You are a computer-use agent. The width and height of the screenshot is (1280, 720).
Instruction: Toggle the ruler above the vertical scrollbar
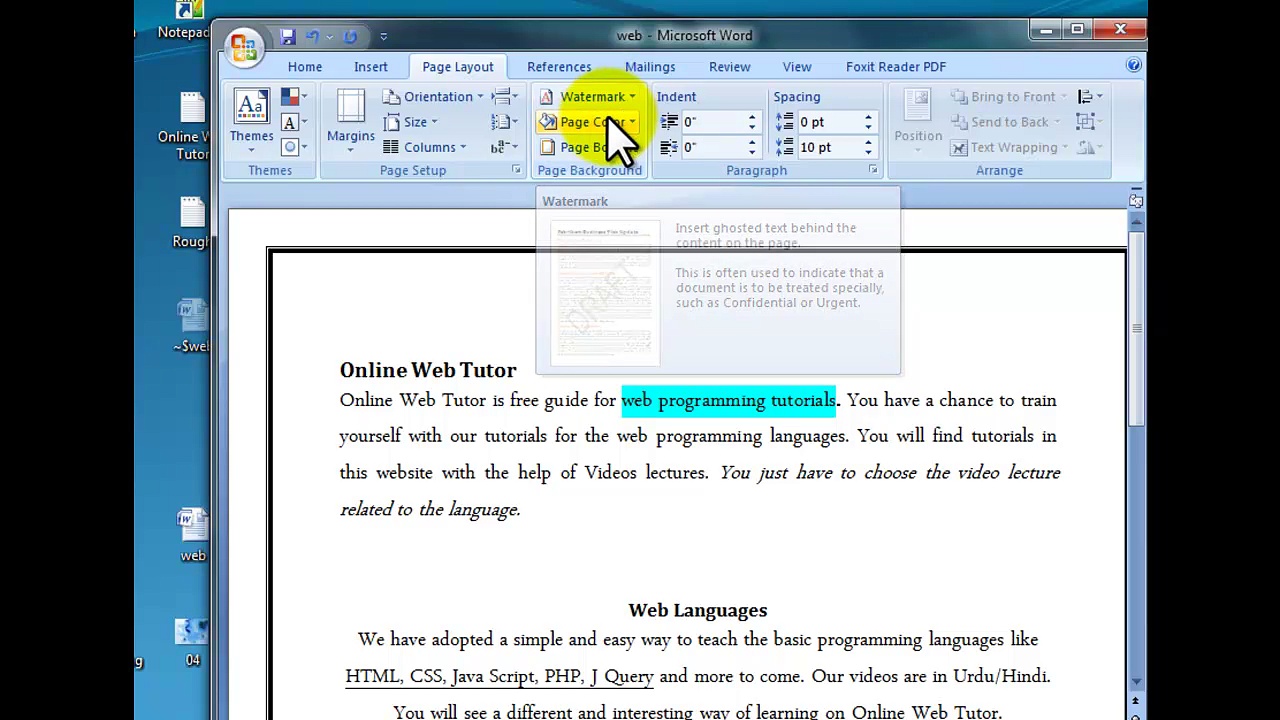(x=1136, y=201)
